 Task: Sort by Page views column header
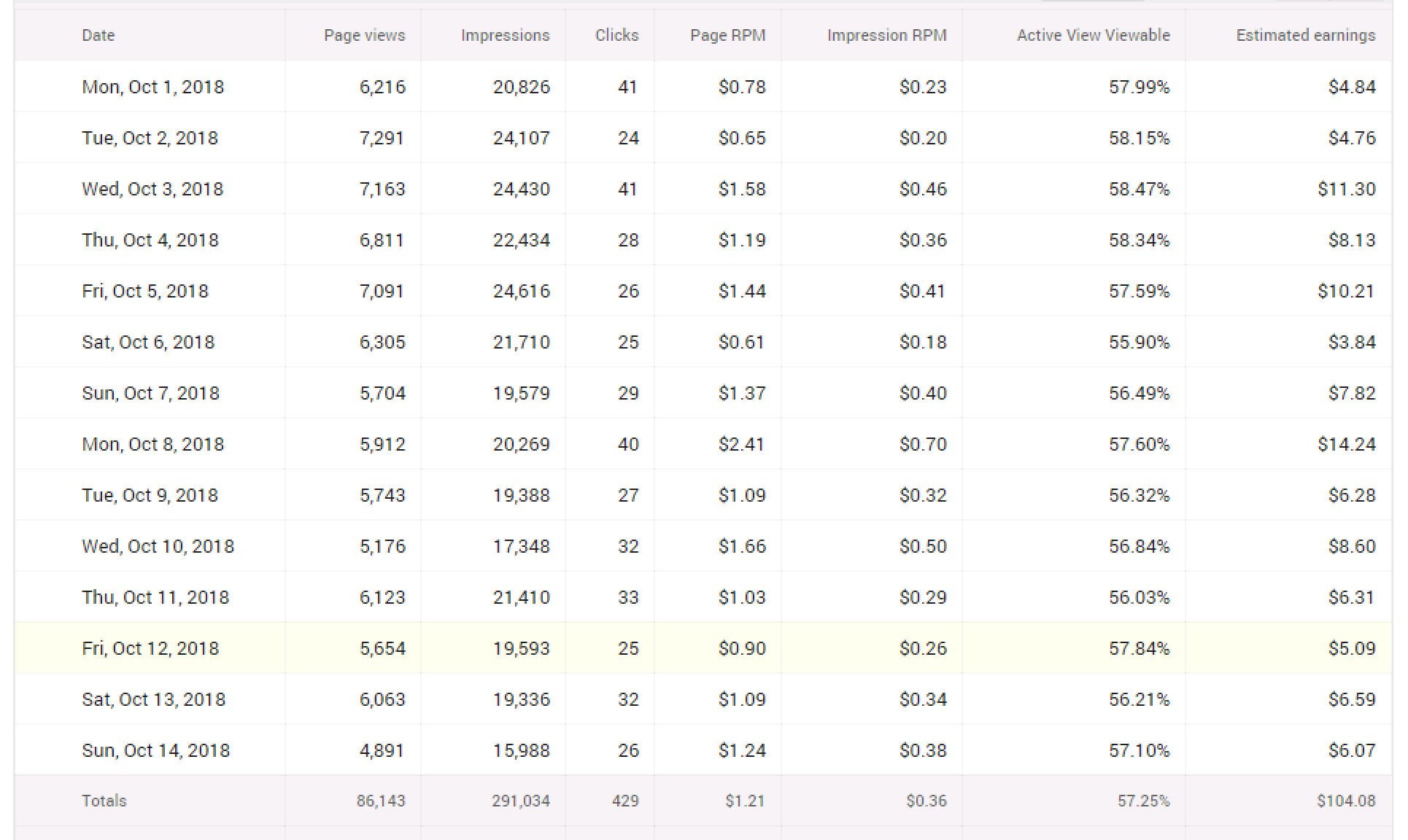tap(364, 35)
